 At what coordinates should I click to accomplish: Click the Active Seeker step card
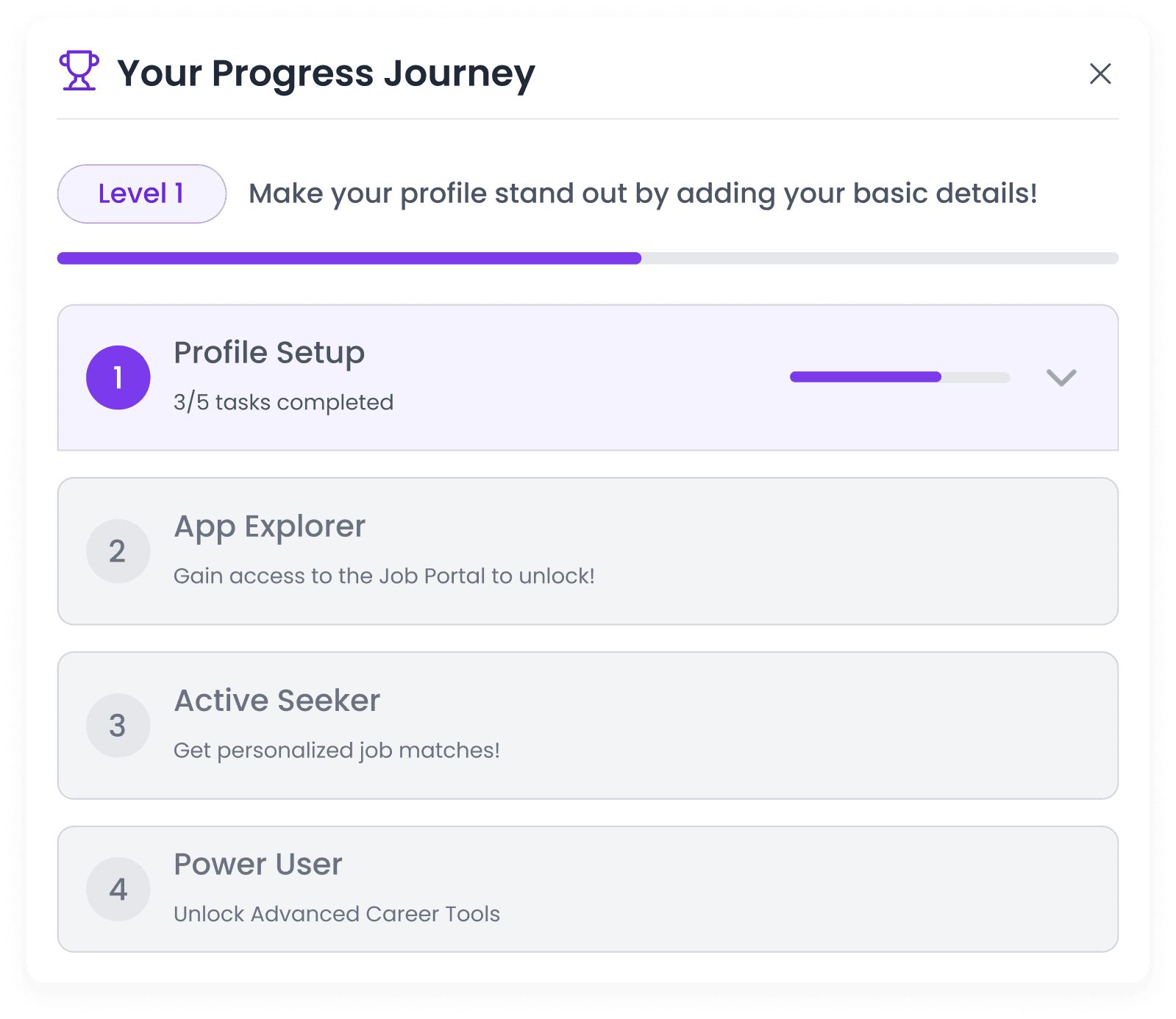click(x=588, y=725)
